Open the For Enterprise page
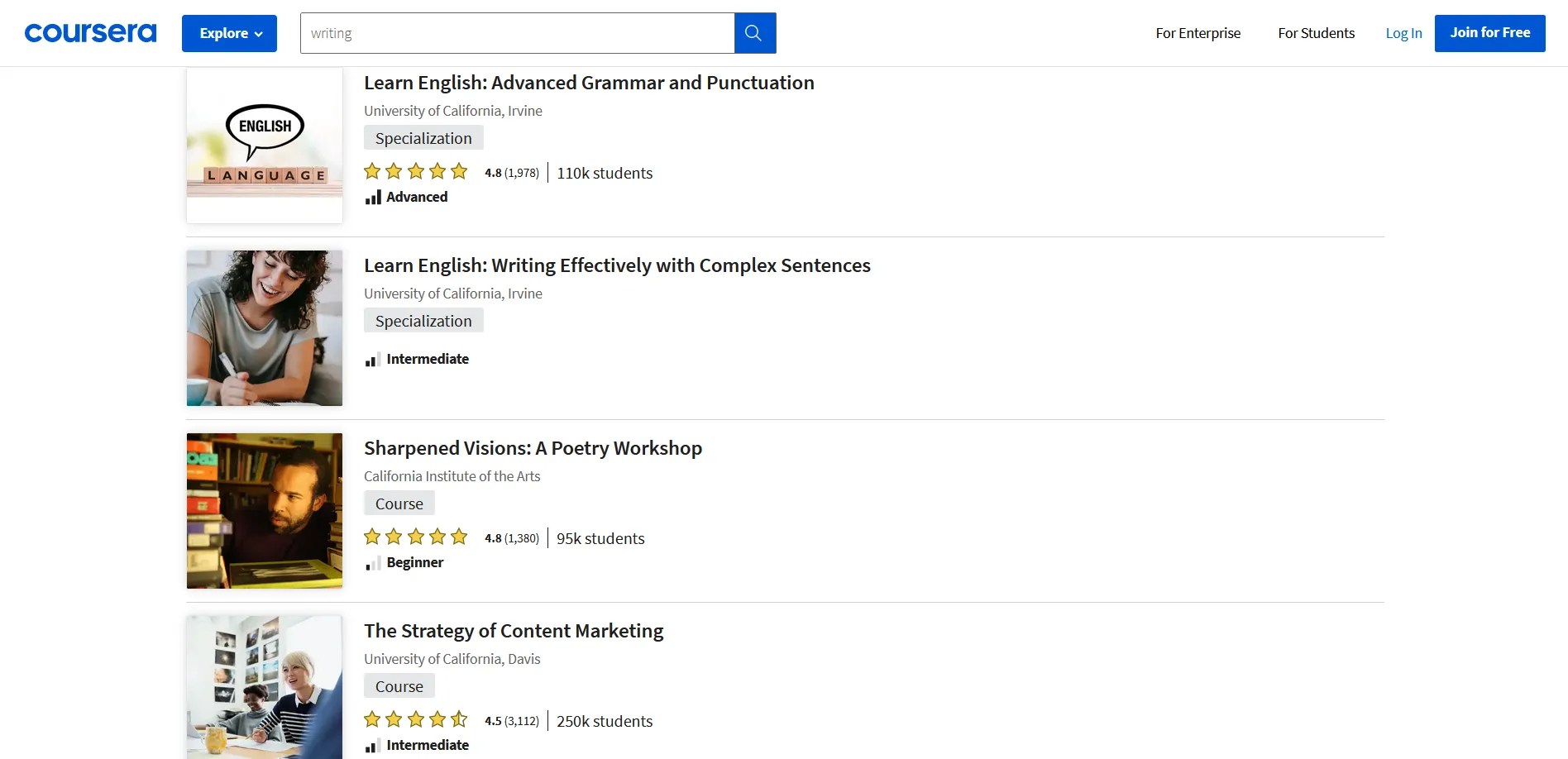The width and height of the screenshot is (1568, 759). tap(1198, 33)
